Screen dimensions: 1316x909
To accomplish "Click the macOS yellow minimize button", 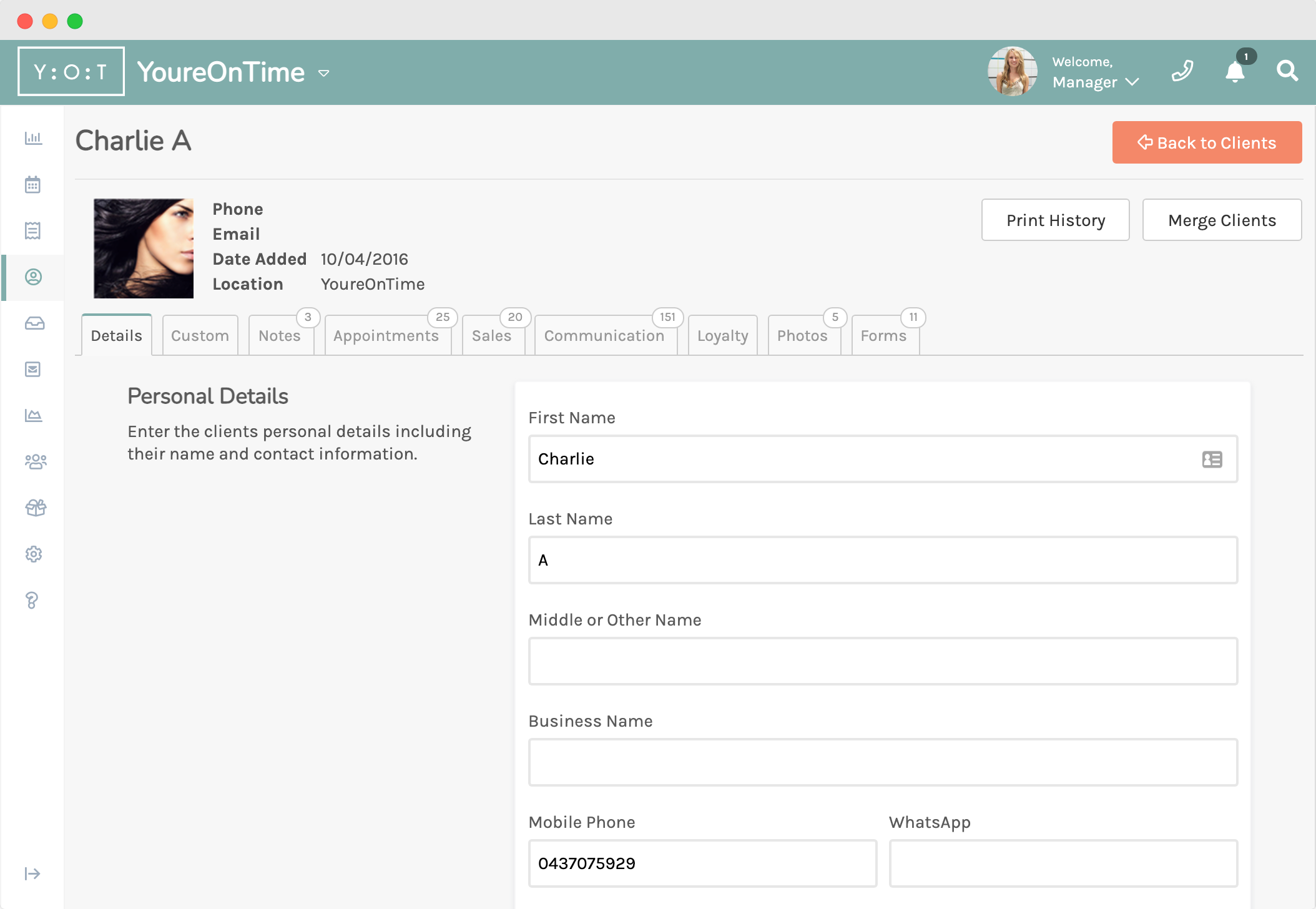I will coord(50,21).
